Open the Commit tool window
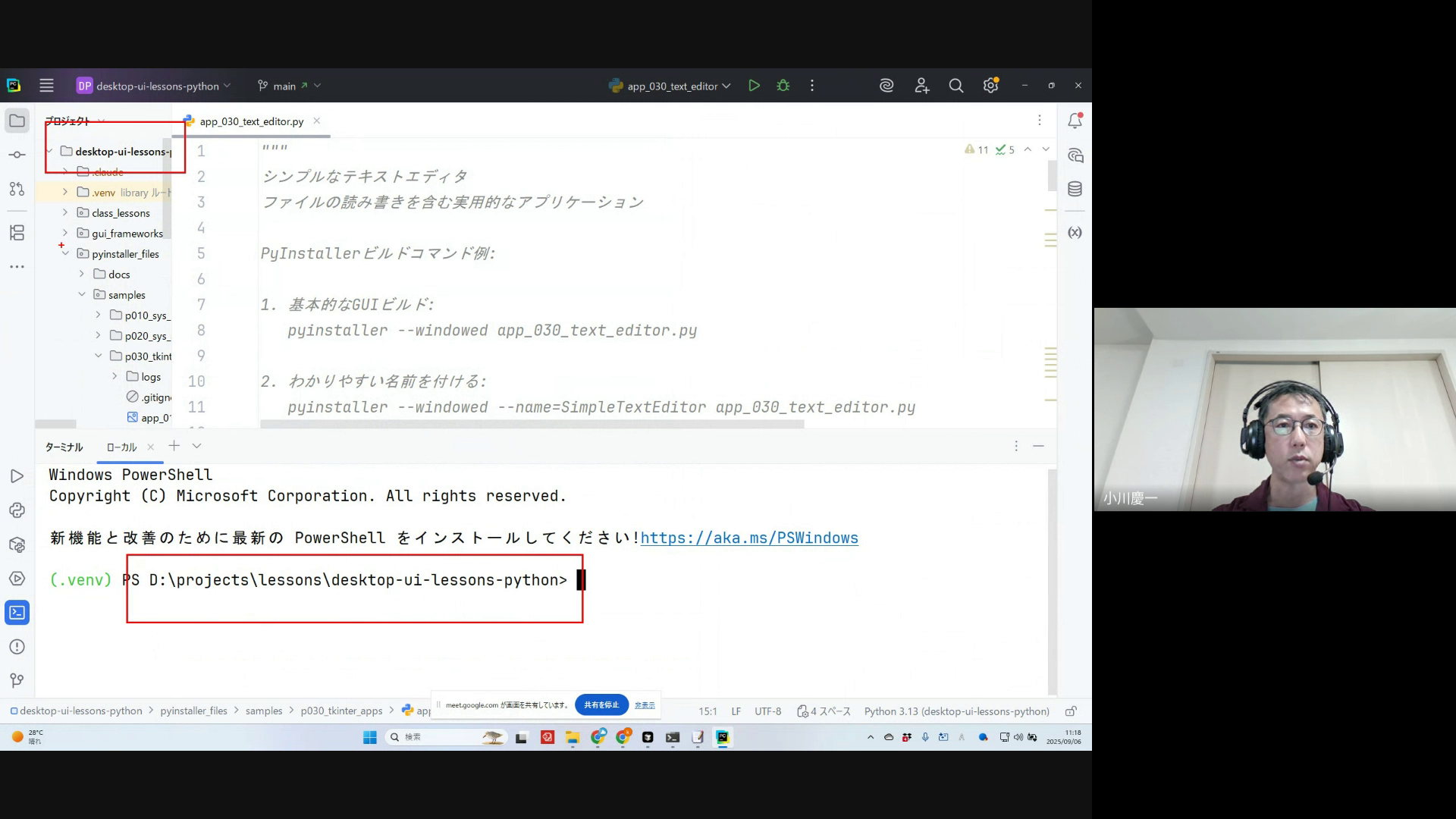The width and height of the screenshot is (1456, 819). click(x=17, y=155)
